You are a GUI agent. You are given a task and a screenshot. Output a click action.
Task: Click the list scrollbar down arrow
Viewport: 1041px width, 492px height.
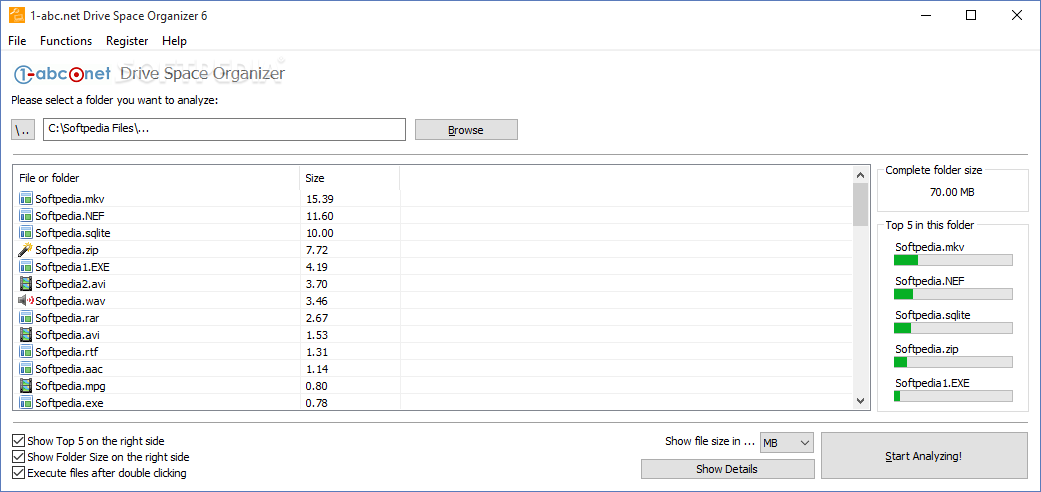[x=860, y=401]
